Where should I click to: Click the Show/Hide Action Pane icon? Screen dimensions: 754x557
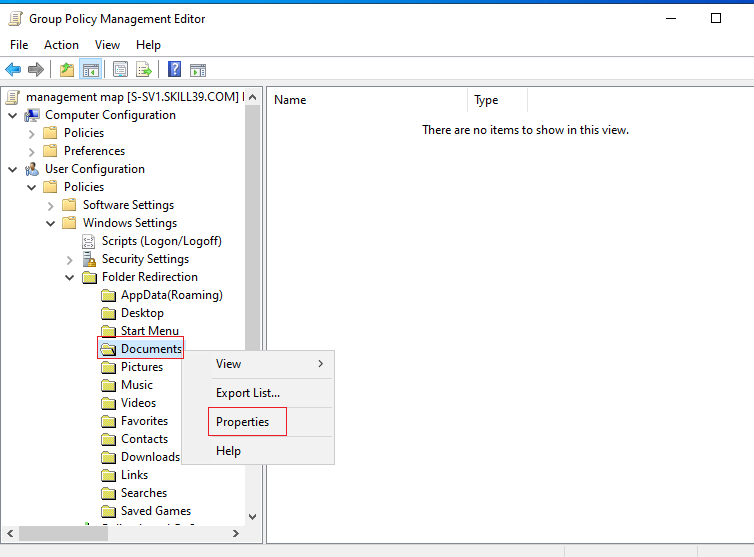tap(198, 70)
